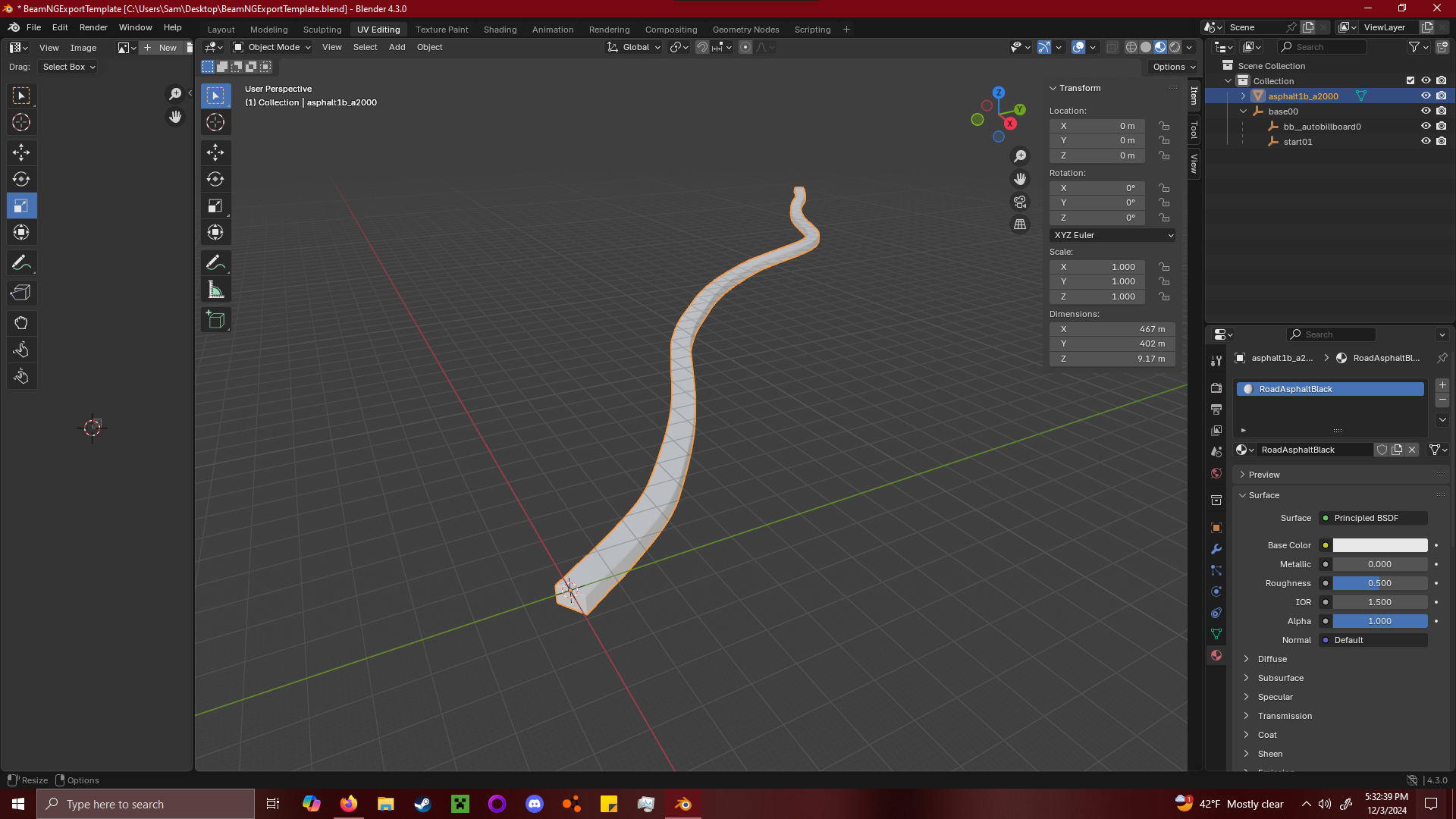Adjust the Roughness slider

click(x=1379, y=583)
